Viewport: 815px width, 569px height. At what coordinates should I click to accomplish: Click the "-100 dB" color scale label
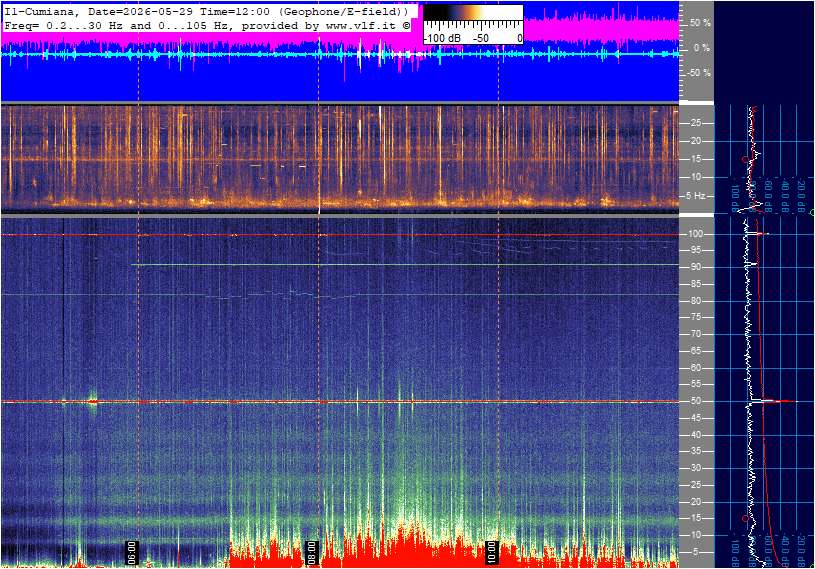point(442,38)
